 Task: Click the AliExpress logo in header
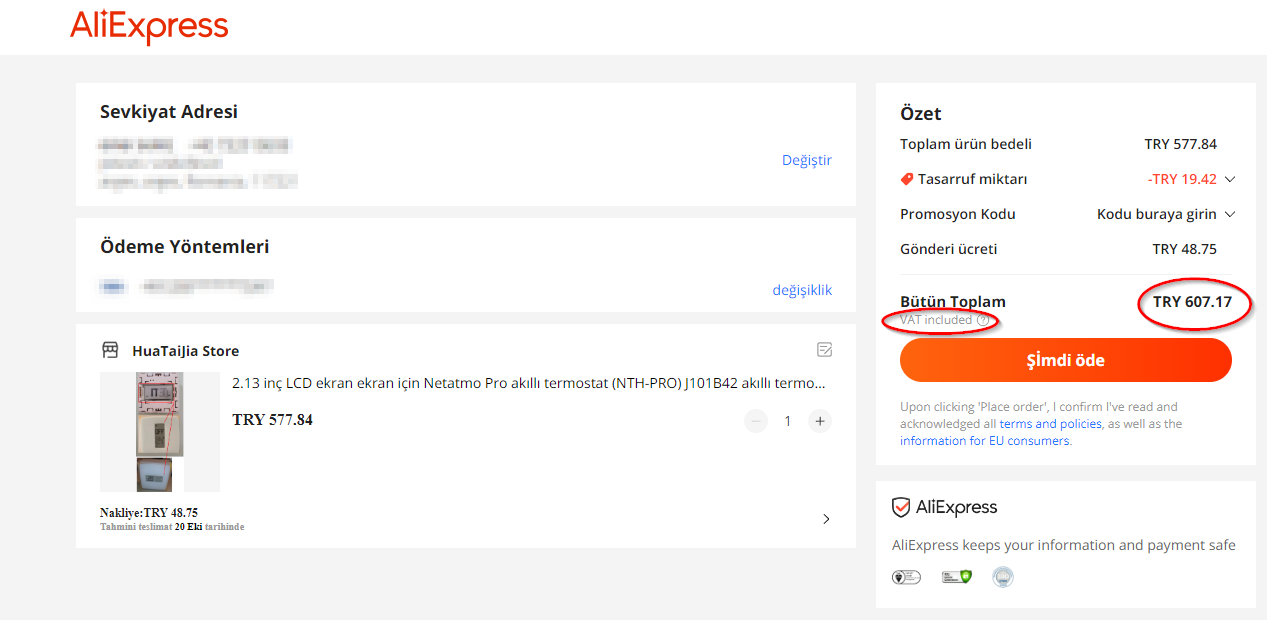[149, 26]
